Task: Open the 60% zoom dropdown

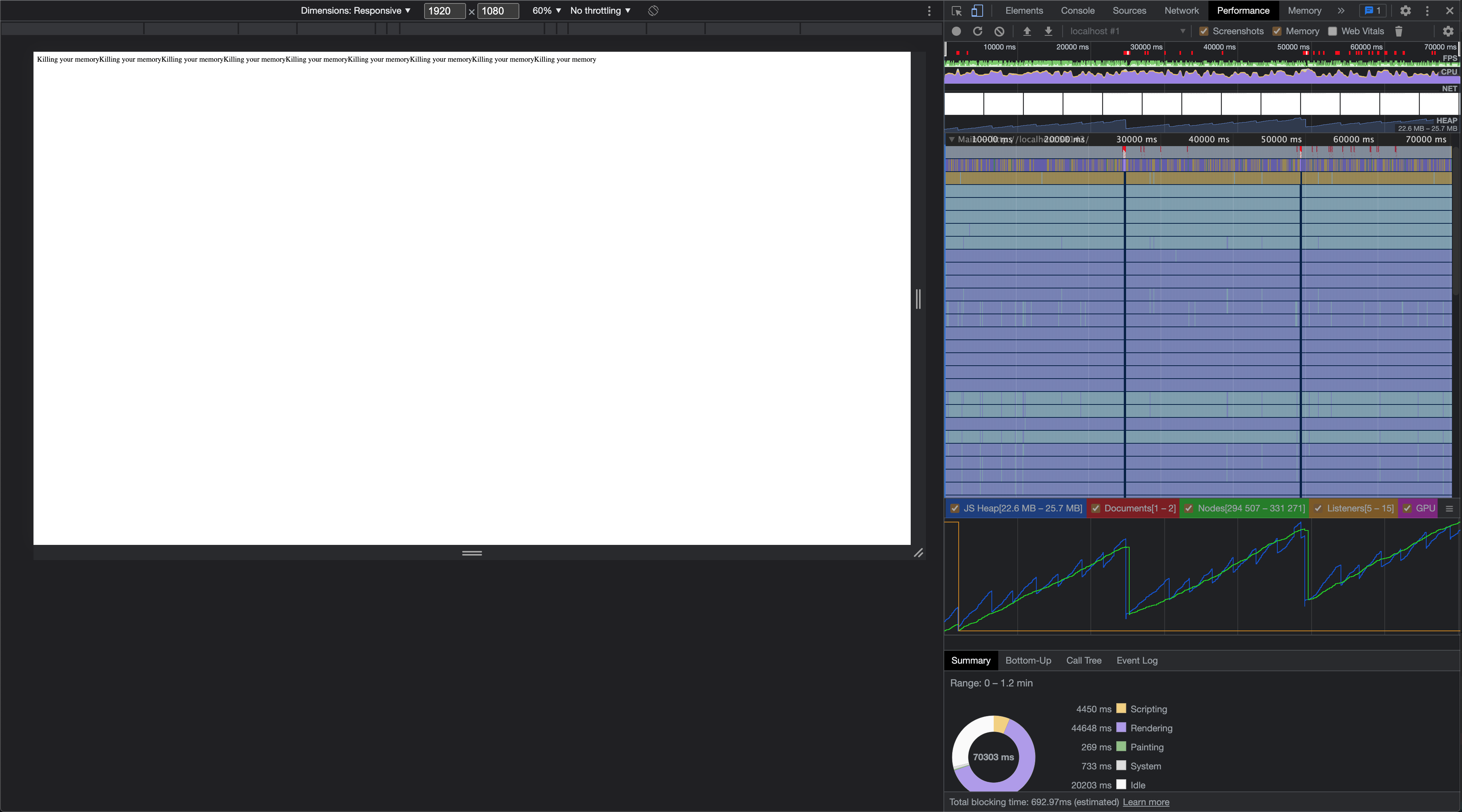Action: pyautogui.click(x=546, y=11)
